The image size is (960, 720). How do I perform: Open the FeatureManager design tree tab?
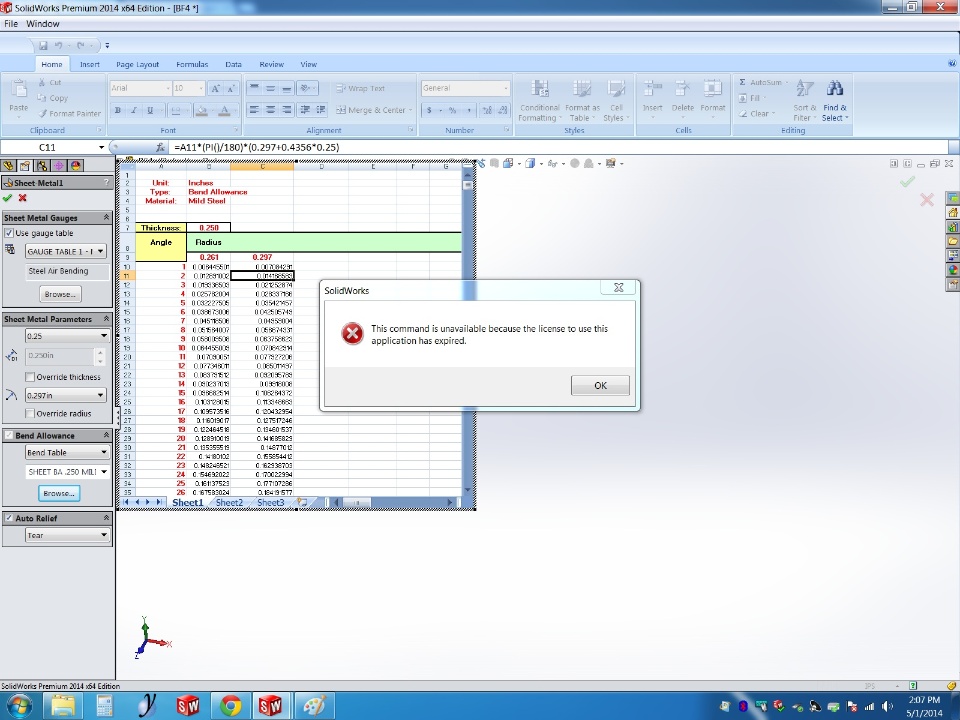pyautogui.click(x=8, y=166)
